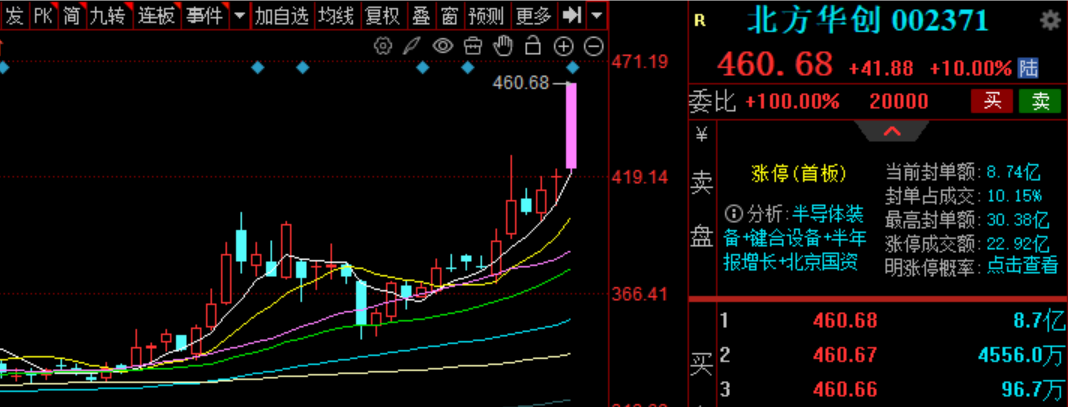Screen dimensions: 1068x407
Task: Click 点击查看 next to 明涨停概率
Action: click(1023, 265)
